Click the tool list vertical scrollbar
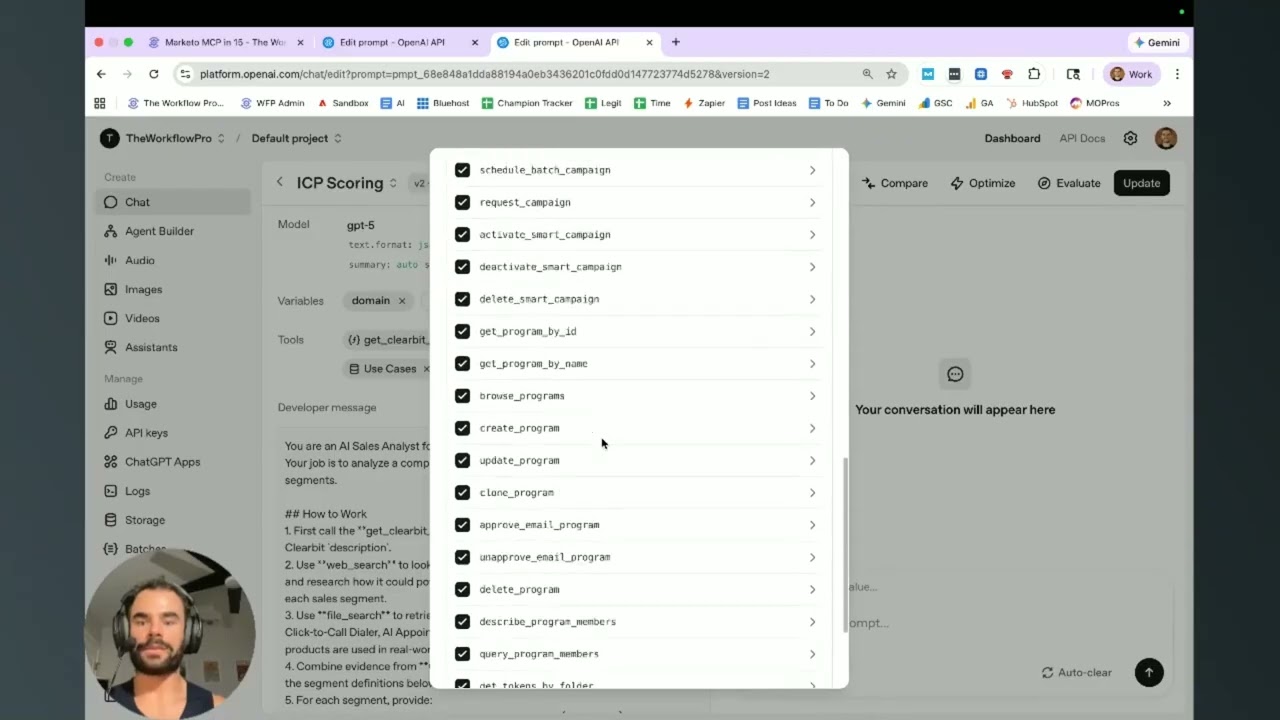The width and height of the screenshot is (1280, 720). coord(846,545)
